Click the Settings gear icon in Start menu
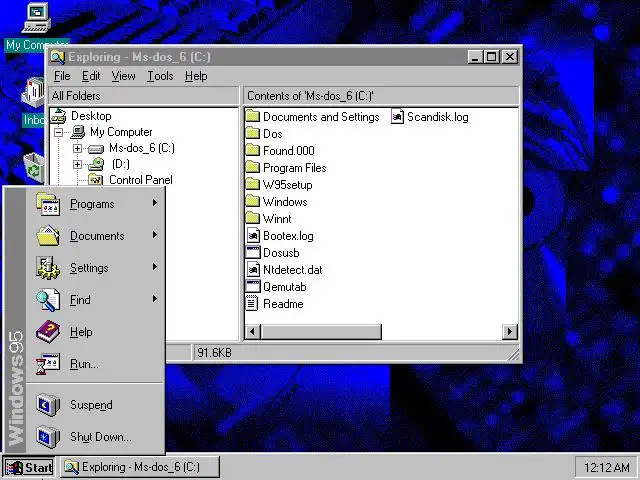This screenshot has width=640, height=480. click(48, 268)
